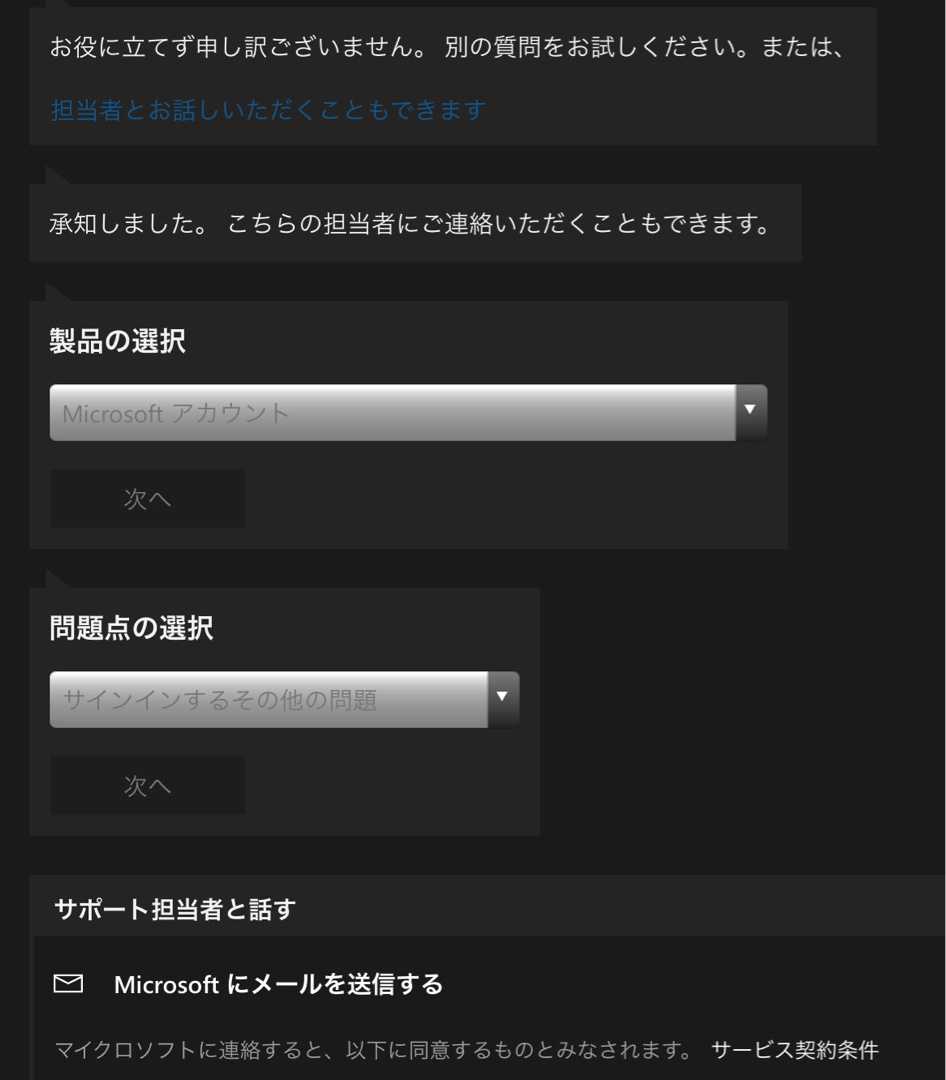
Task: Click the こちらの担当者にご連絡 message text
Action: point(500,223)
